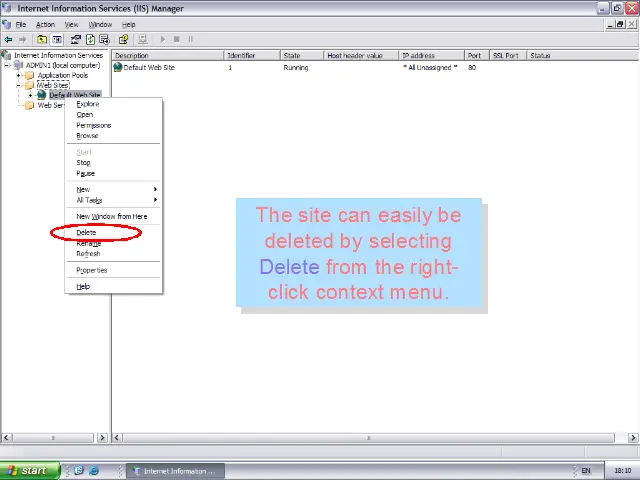Click the Up one level folder icon
640x480 pixels.
point(42,40)
